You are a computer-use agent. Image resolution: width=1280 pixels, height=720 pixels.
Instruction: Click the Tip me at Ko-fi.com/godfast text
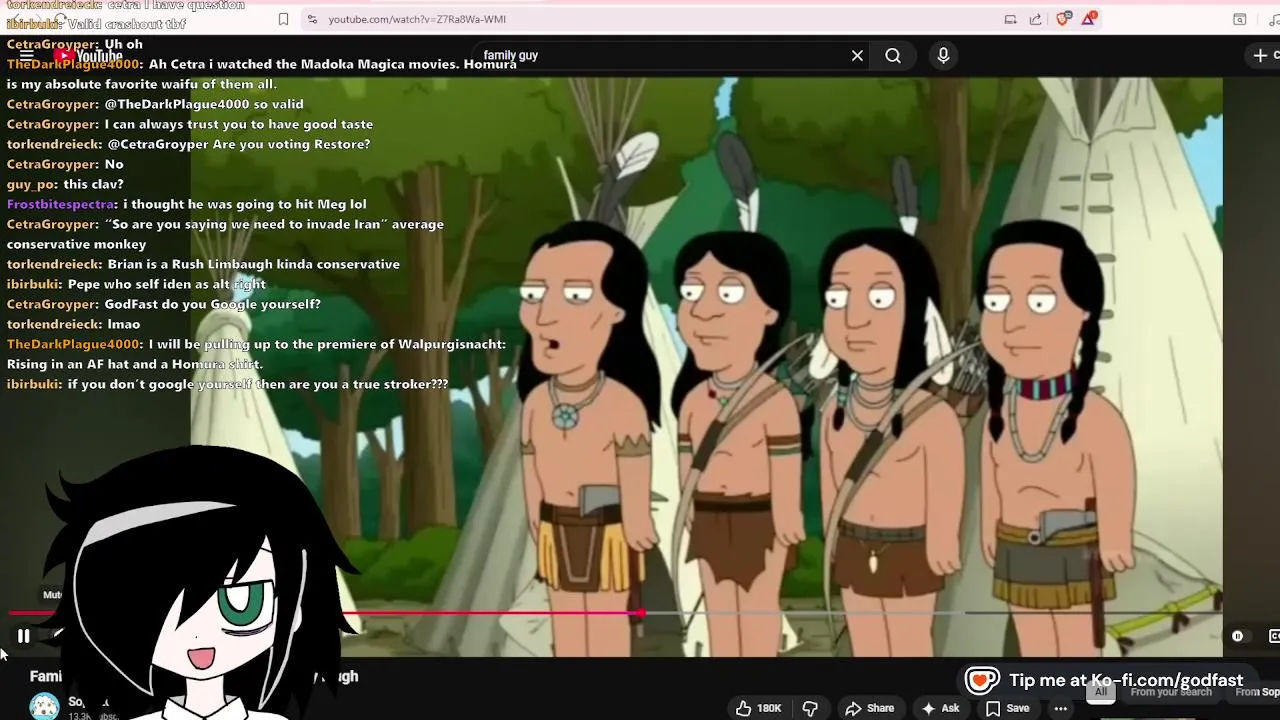pos(1126,680)
